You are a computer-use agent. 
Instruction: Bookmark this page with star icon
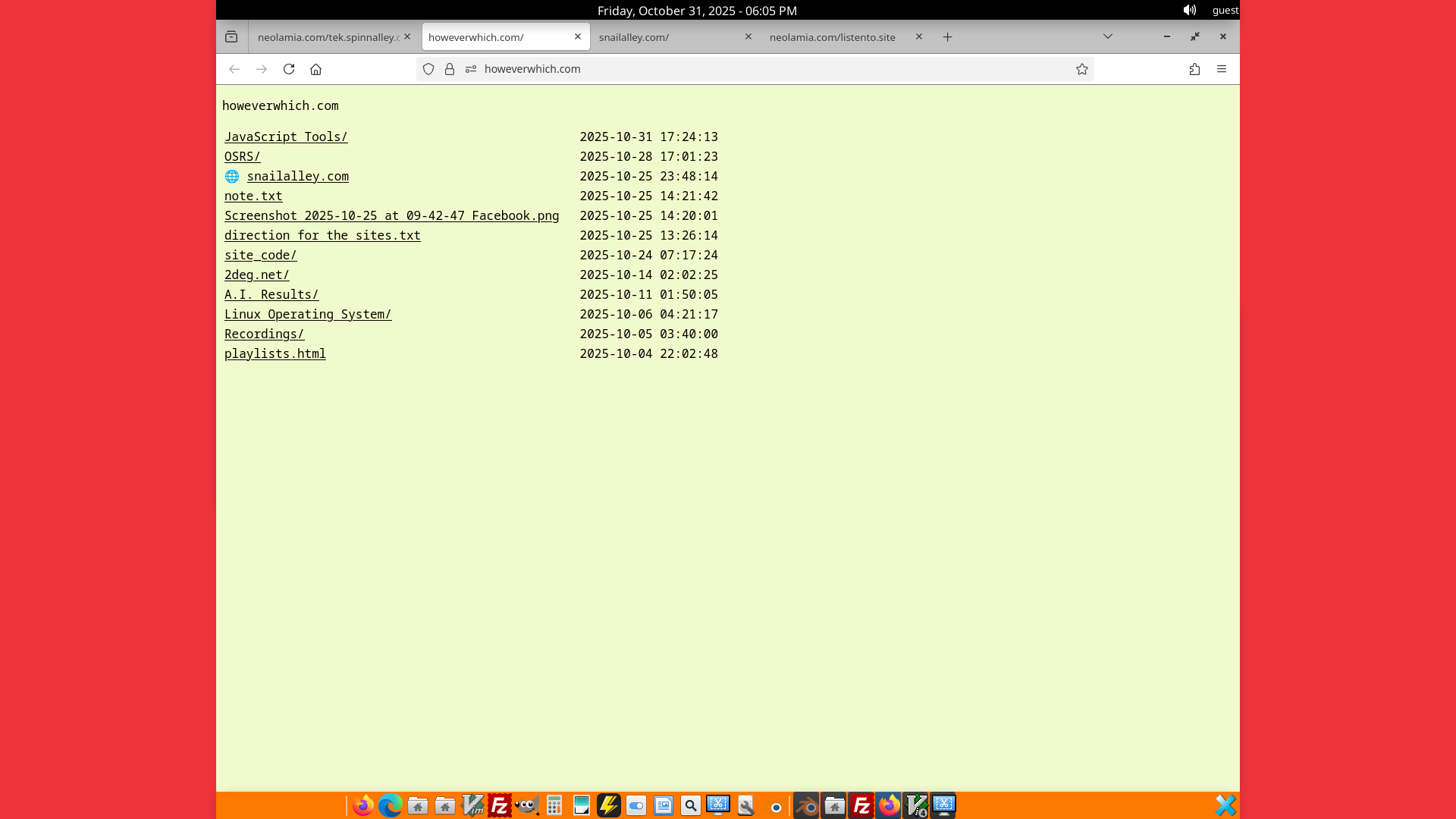[x=1082, y=69]
